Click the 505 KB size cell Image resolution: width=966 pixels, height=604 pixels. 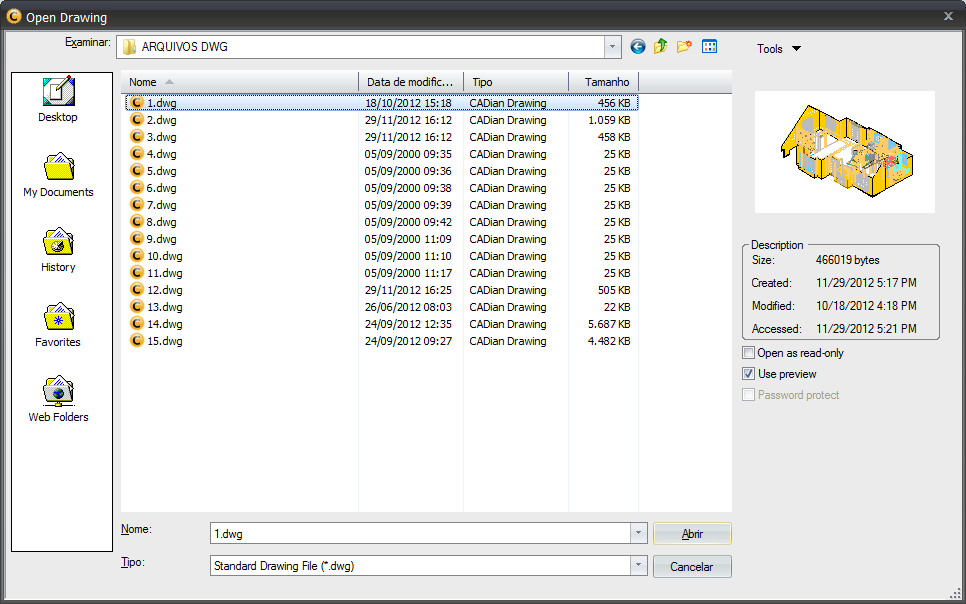coord(614,290)
